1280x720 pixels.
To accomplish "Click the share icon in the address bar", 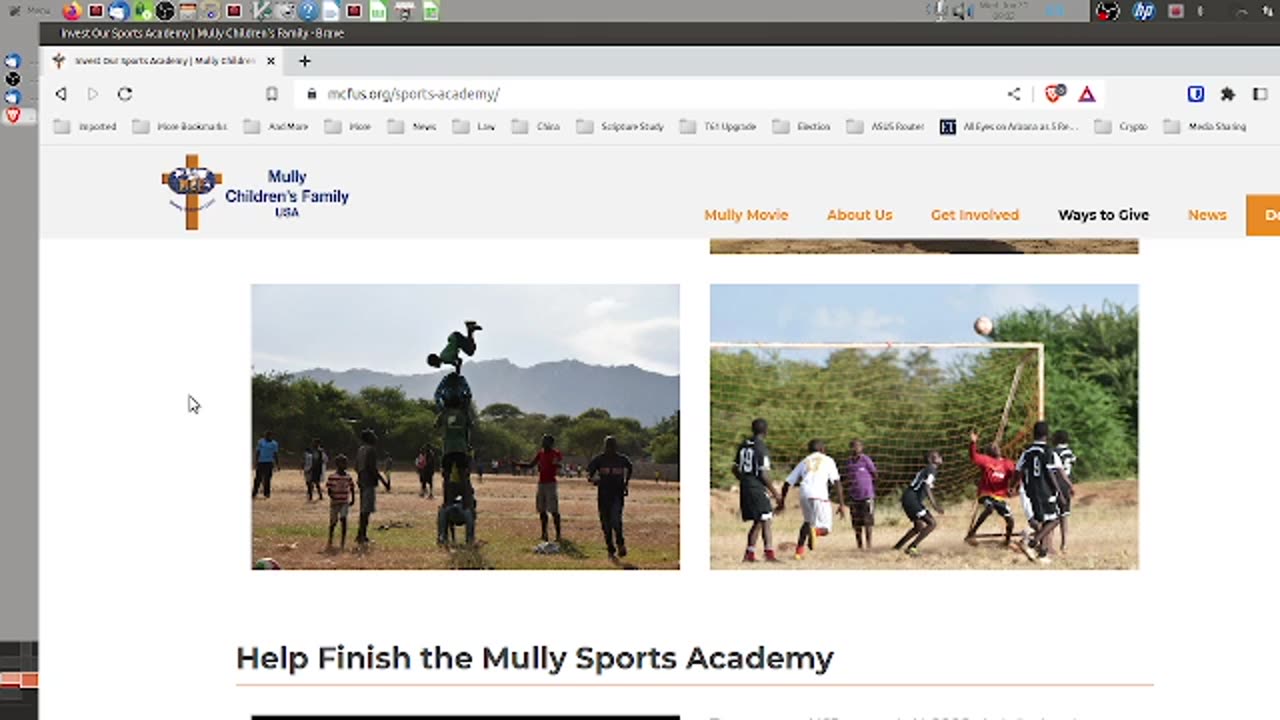I will point(1014,94).
